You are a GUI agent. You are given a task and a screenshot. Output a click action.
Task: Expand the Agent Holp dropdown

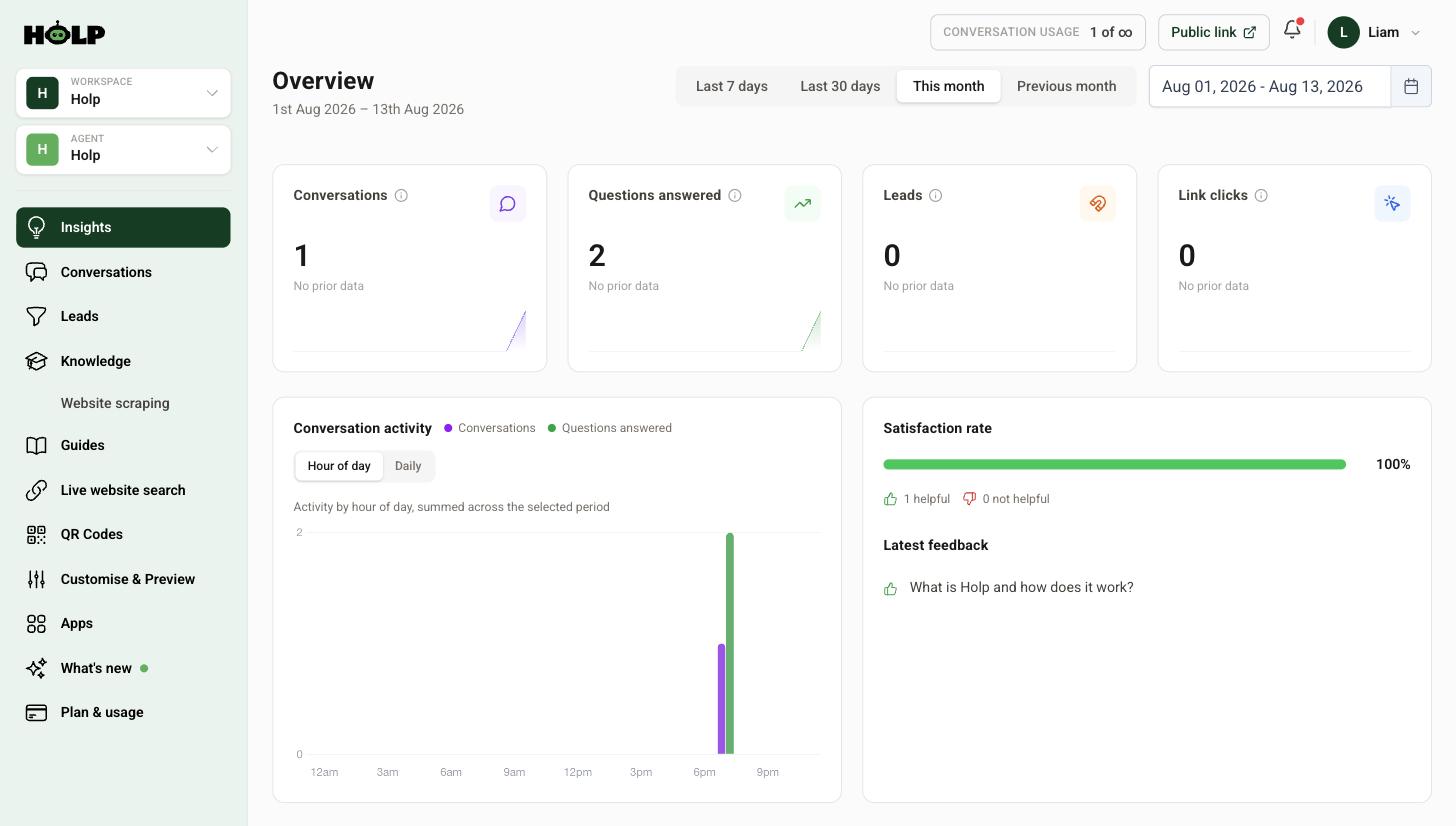click(x=123, y=150)
